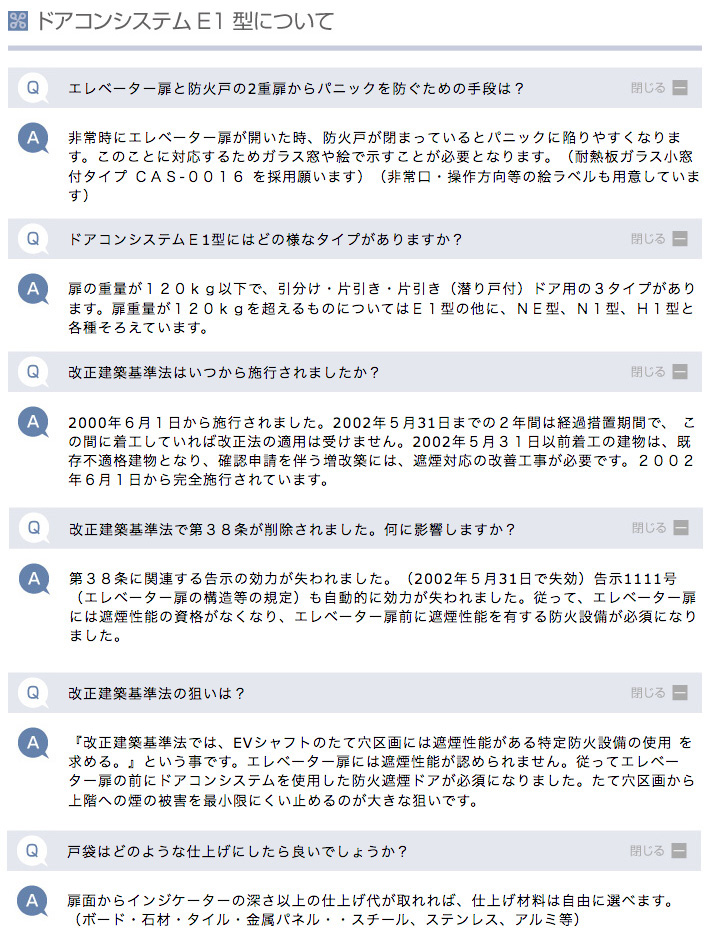This screenshot has width=711, height=937.
Task: Click the Q icon for the 改正建築基準法 enforcement date question
Action: point(33,372)
